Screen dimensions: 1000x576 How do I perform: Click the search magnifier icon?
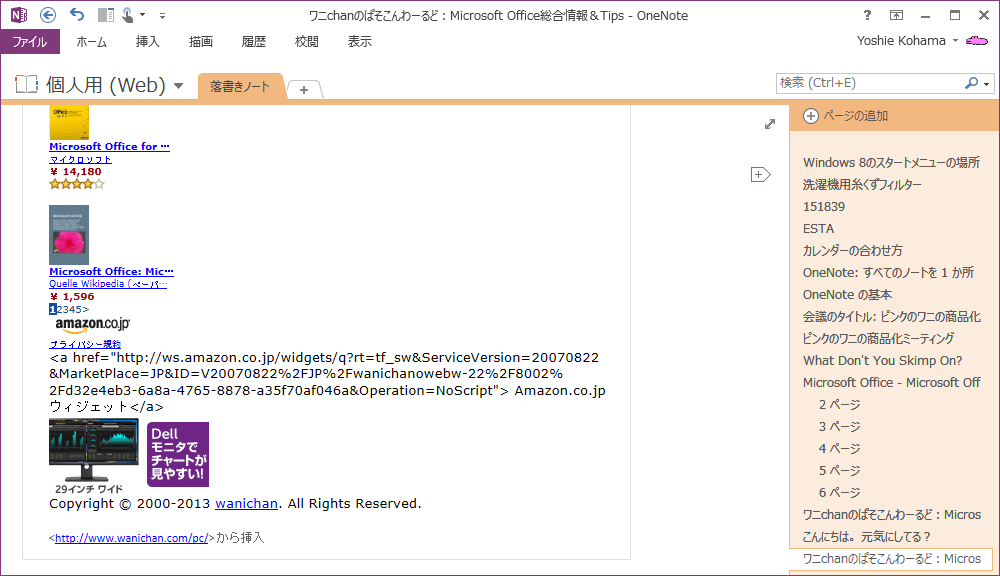click(x=971, y=83)
